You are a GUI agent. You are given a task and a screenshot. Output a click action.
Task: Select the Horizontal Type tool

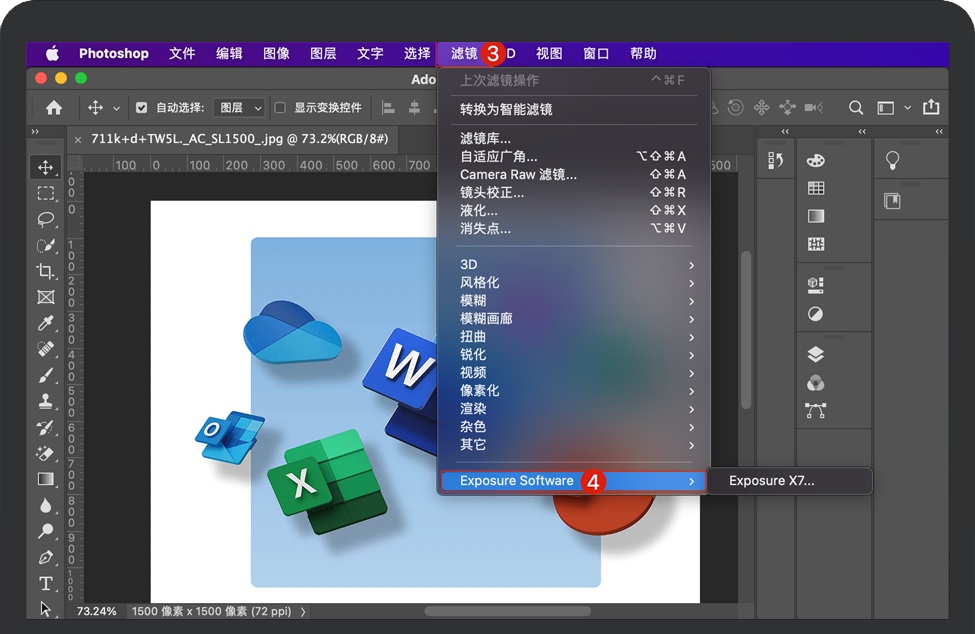45,584
